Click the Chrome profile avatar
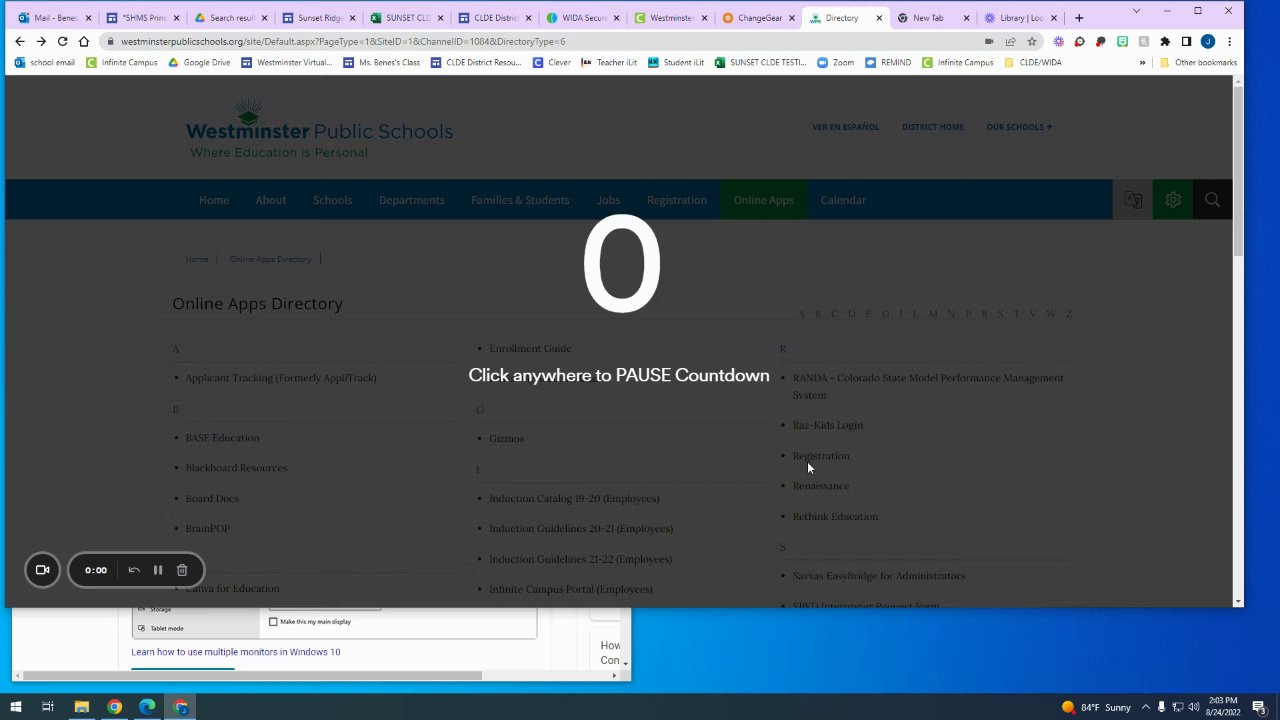 1208,41
